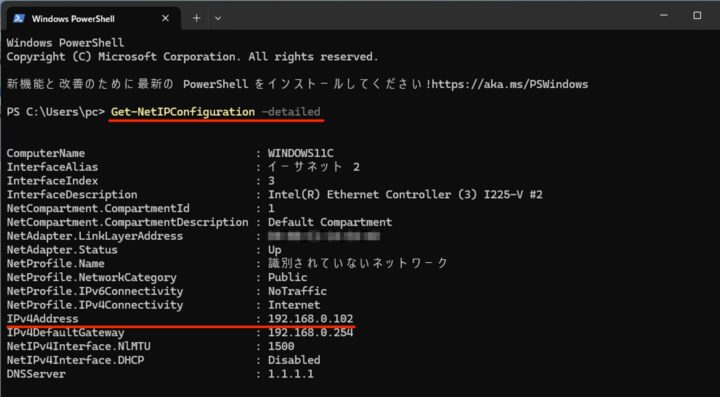Click the DNSServer value 1.1.1.1

click(291, 374)
